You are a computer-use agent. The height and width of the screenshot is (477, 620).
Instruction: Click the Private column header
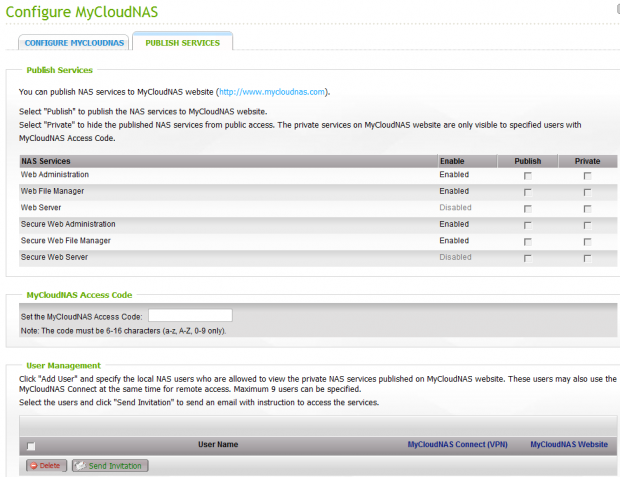click(x=587, y=161)
